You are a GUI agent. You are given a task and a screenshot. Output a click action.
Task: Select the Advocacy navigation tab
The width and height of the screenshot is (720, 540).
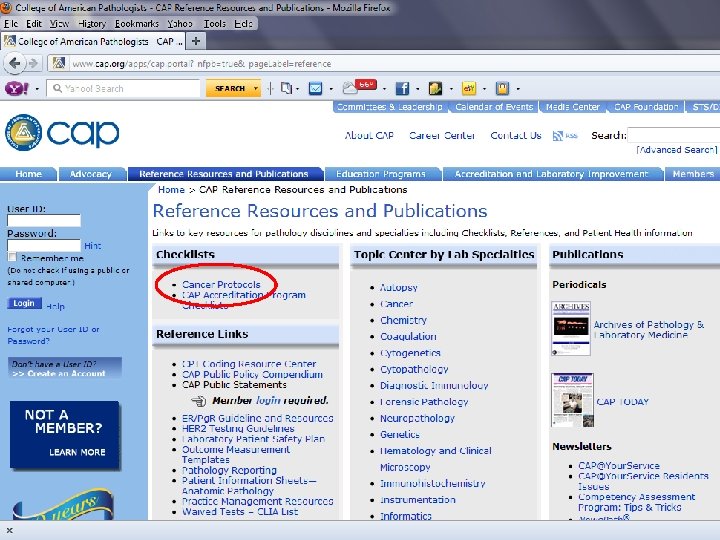pos(91,174)
